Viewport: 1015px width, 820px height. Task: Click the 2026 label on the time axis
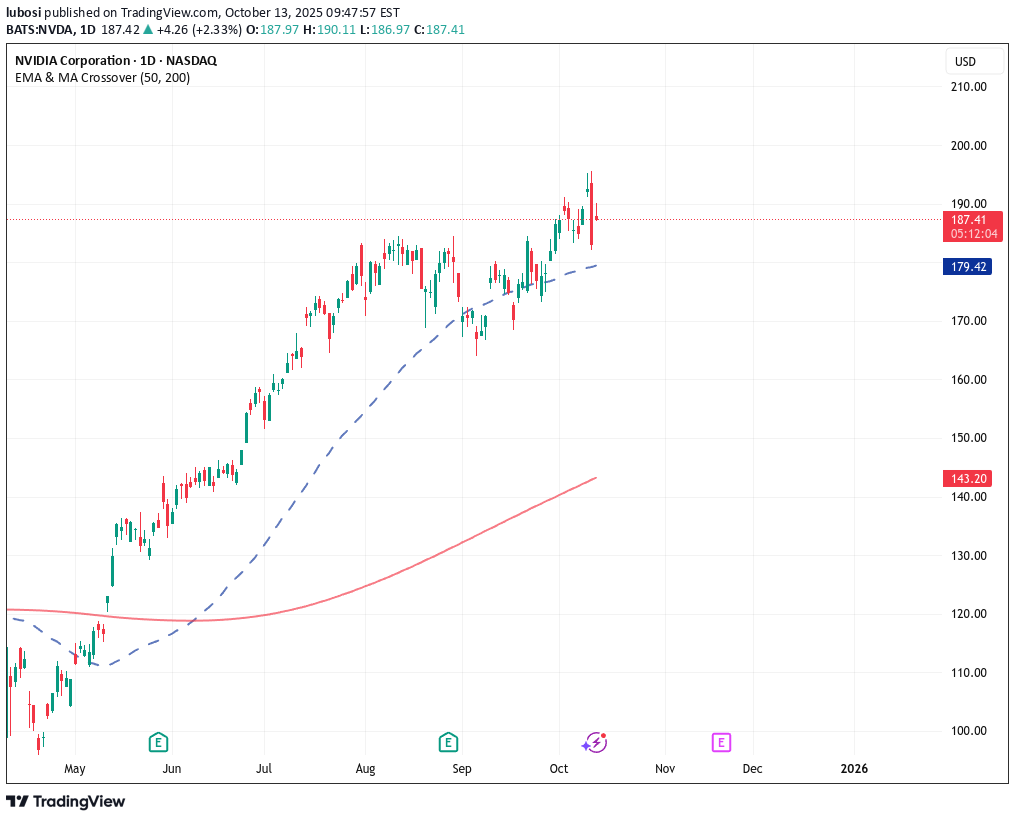click(x=854, y=769)
